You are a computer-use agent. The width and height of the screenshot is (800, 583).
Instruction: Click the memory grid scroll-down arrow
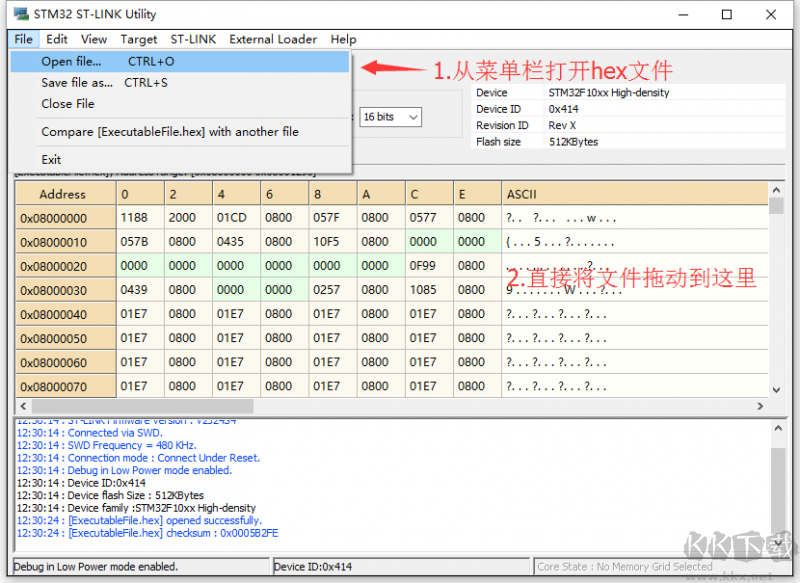coord(776,391)
